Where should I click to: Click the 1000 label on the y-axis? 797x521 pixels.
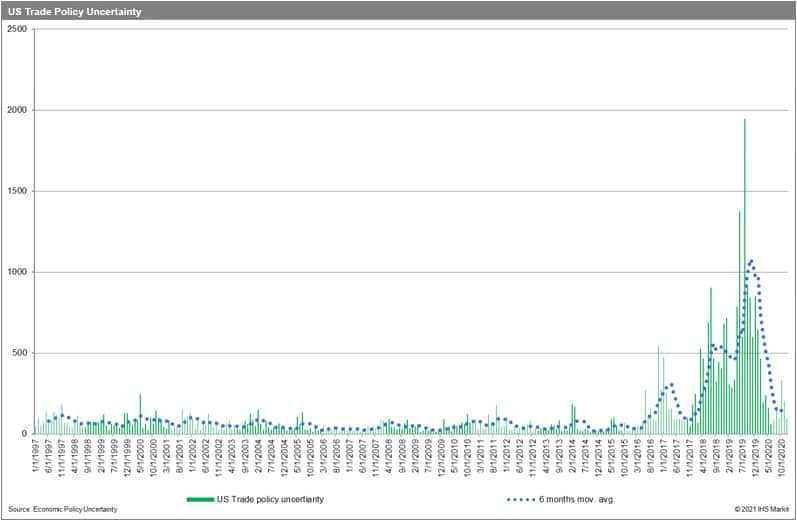(x=18, y=272)
